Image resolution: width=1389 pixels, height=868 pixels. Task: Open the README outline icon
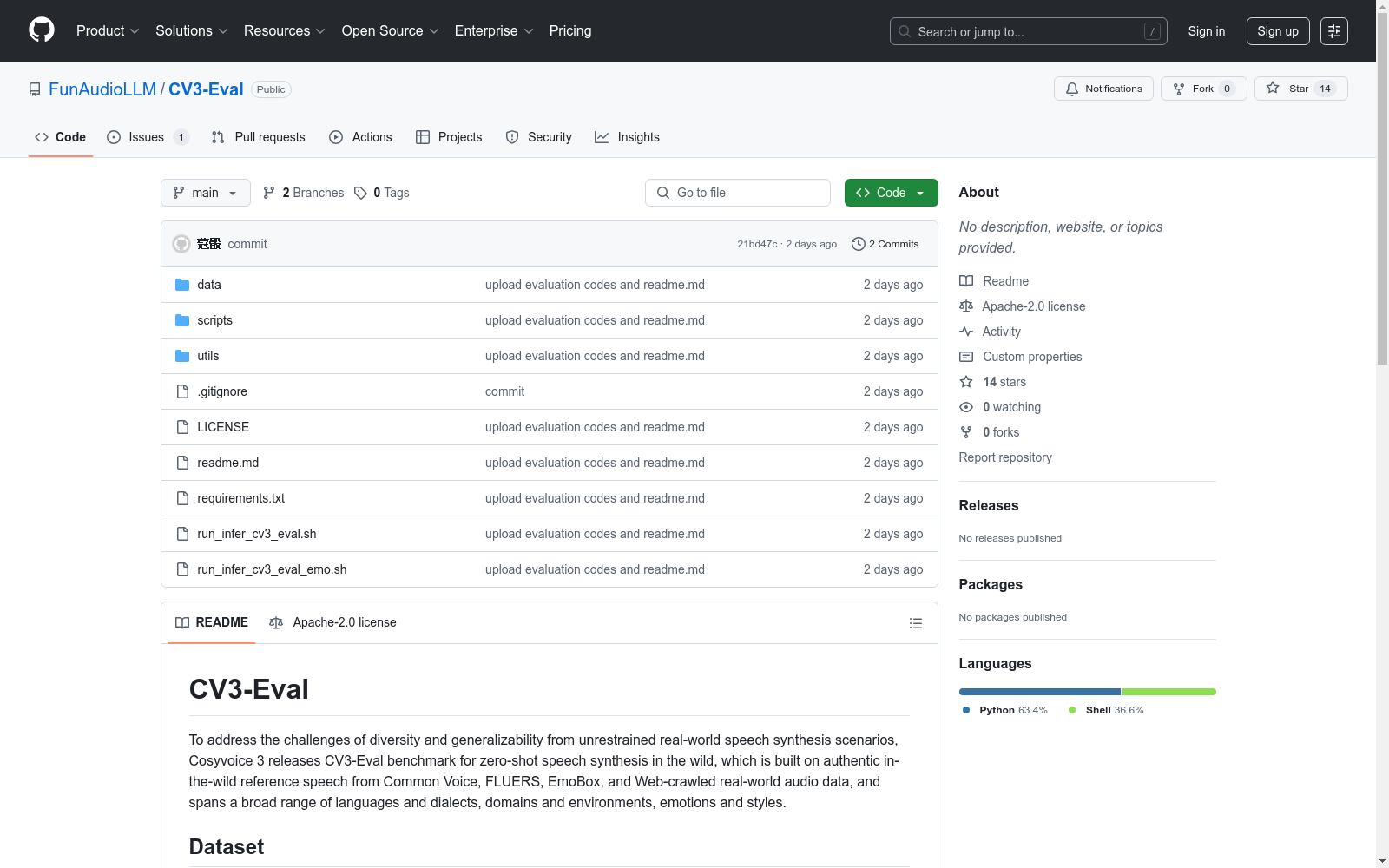tap(915, 623)
